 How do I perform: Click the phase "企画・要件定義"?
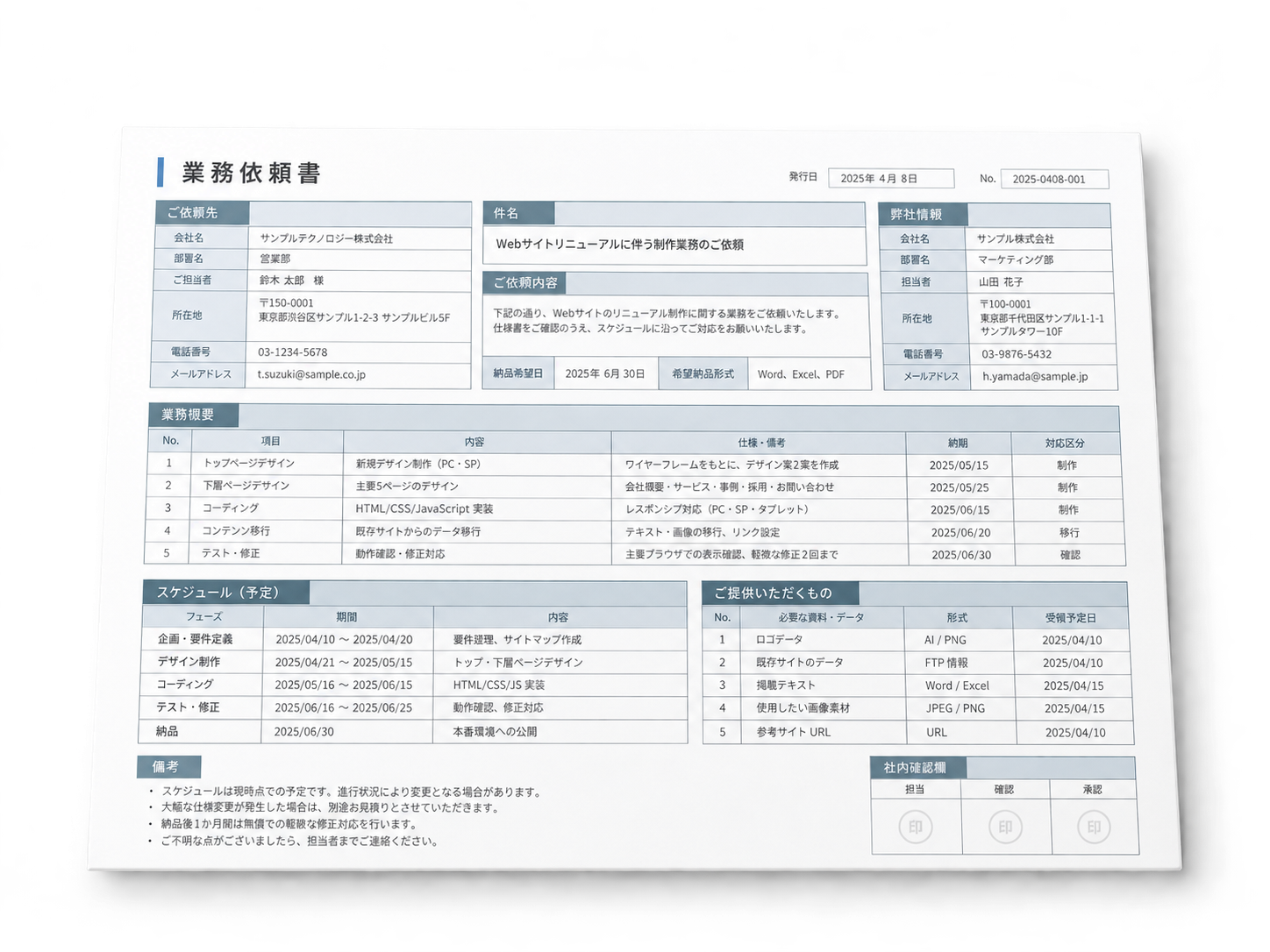pyautogui.click(x=196, y=640)
